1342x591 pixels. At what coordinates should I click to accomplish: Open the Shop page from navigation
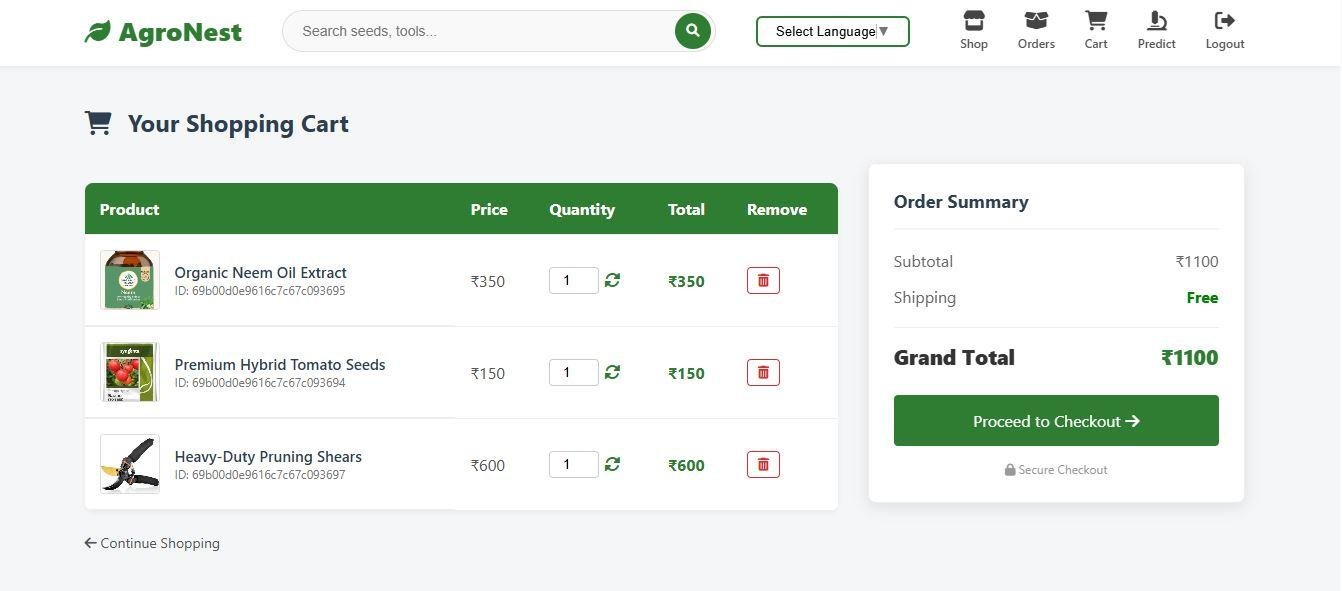click(x=973, y=30)
